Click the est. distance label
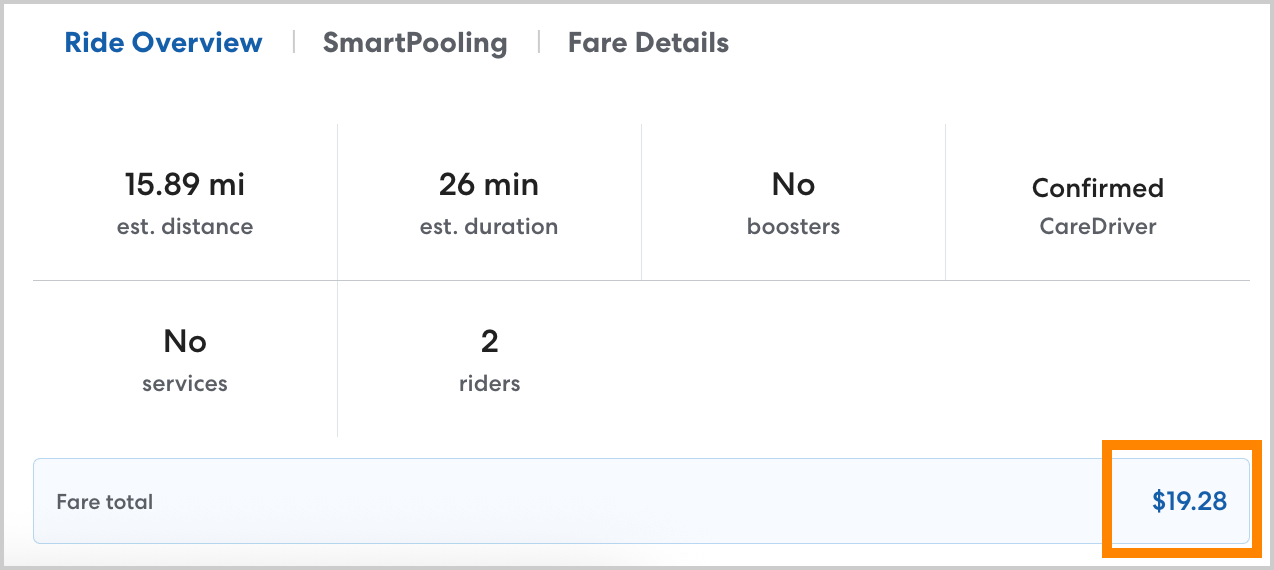 coord(185,227)
